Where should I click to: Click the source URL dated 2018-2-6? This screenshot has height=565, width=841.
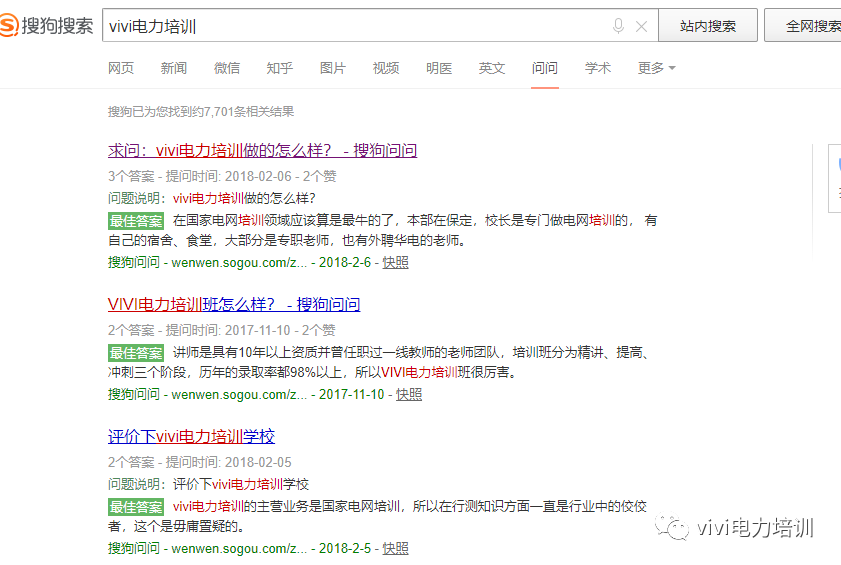239,262
